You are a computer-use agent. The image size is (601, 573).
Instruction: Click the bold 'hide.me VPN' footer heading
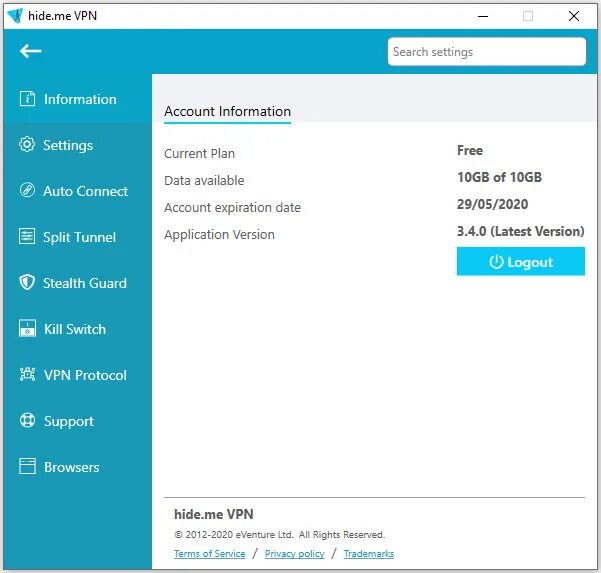(213, 514)
